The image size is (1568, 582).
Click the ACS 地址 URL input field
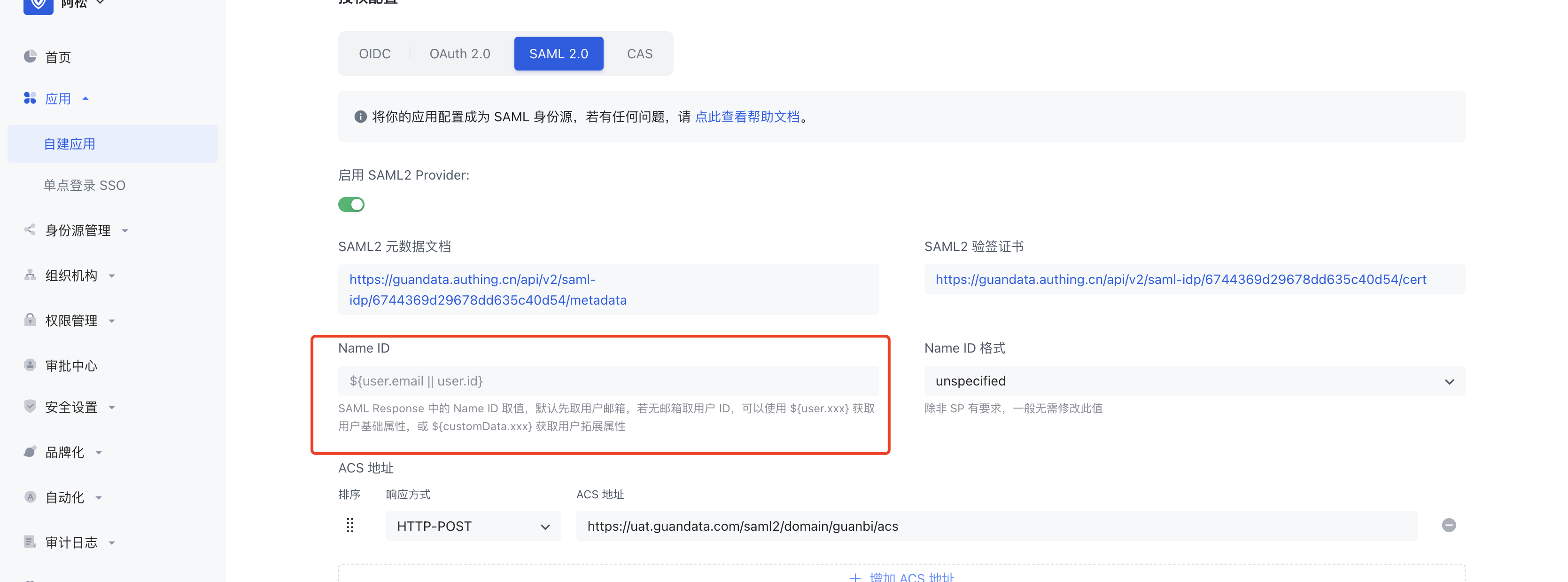pos(996,526)
